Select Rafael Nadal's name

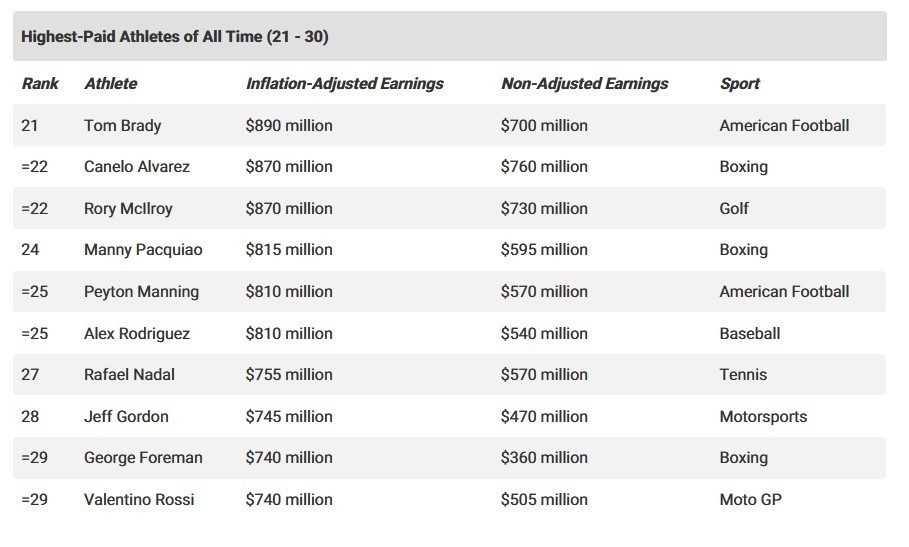click(129, 375)
